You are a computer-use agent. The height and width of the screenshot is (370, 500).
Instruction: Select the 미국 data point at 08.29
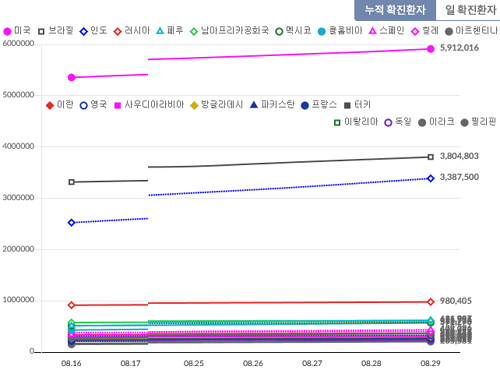coord(431,49)
